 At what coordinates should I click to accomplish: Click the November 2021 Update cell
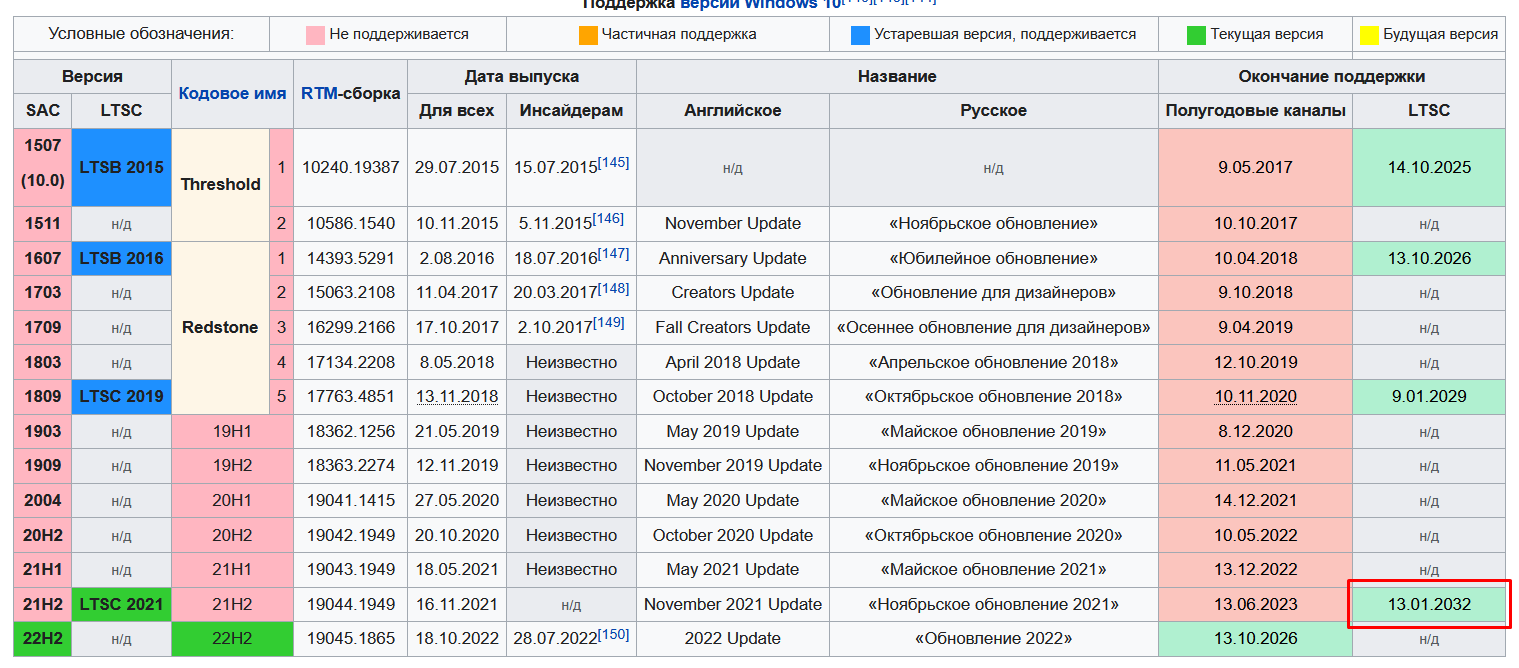point(733,604)
